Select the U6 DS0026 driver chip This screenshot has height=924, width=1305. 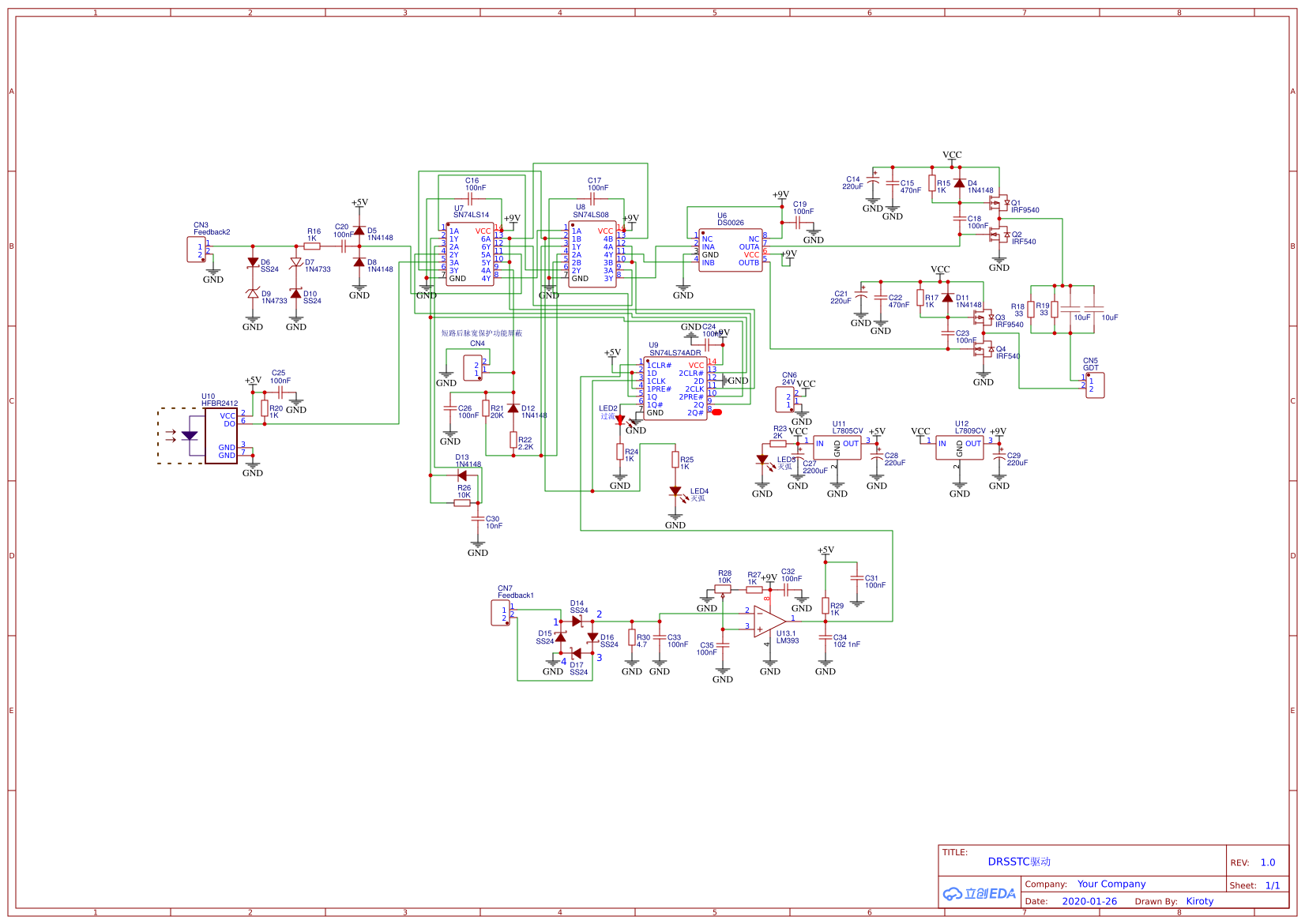[x=731, y=250]
